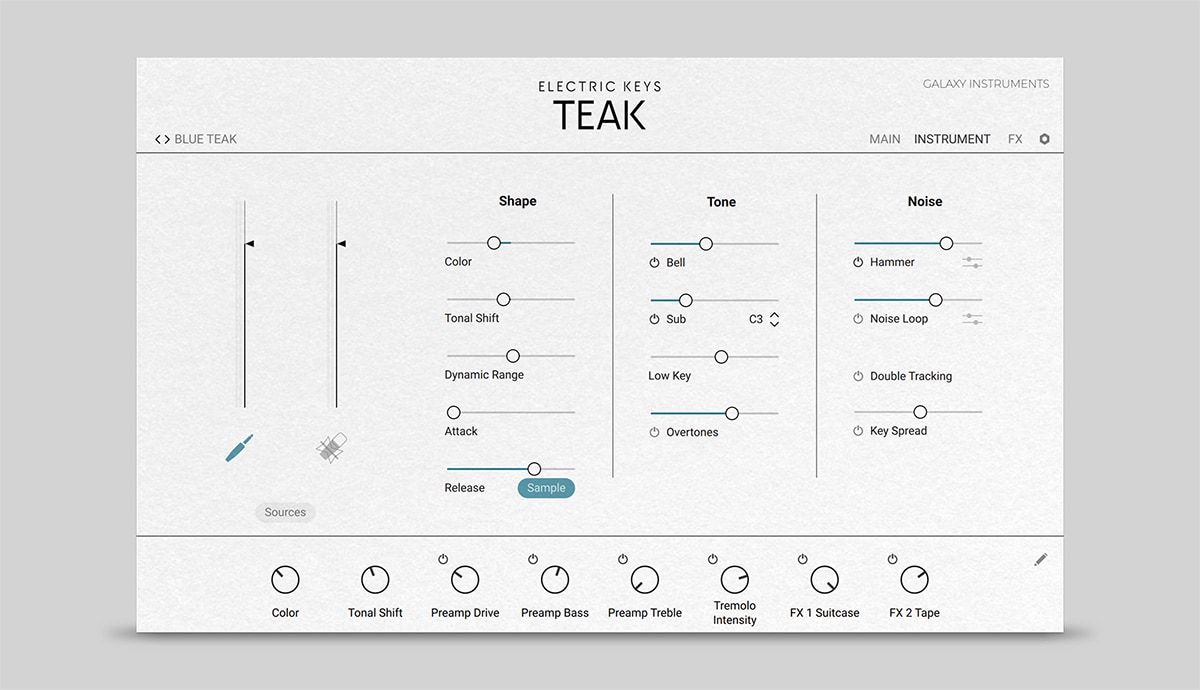
Task: Toggle the Overtones power switch
Action: (x=655, y=432)
